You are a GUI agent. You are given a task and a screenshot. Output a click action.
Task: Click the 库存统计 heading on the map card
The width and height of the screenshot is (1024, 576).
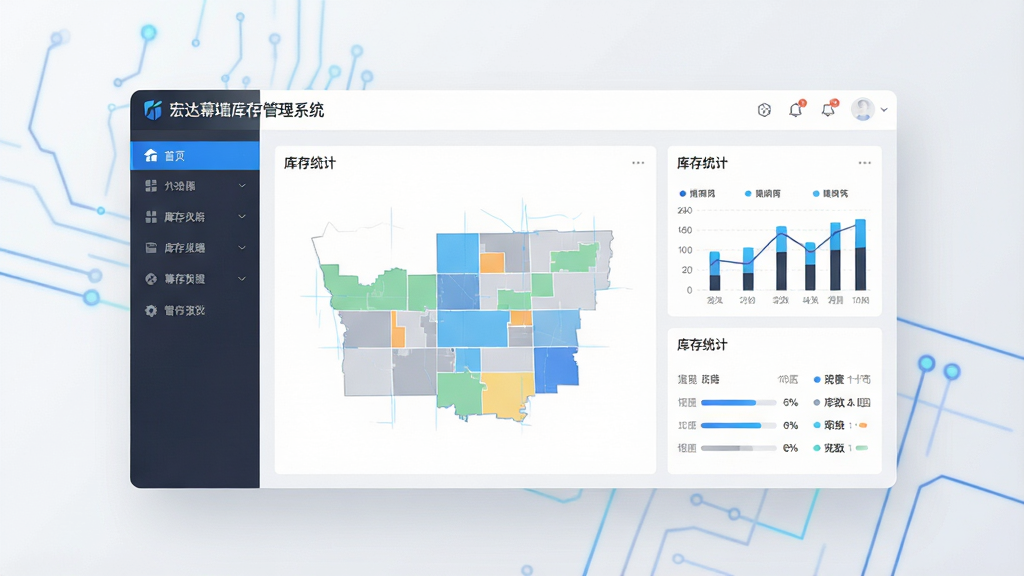point(310,163)
